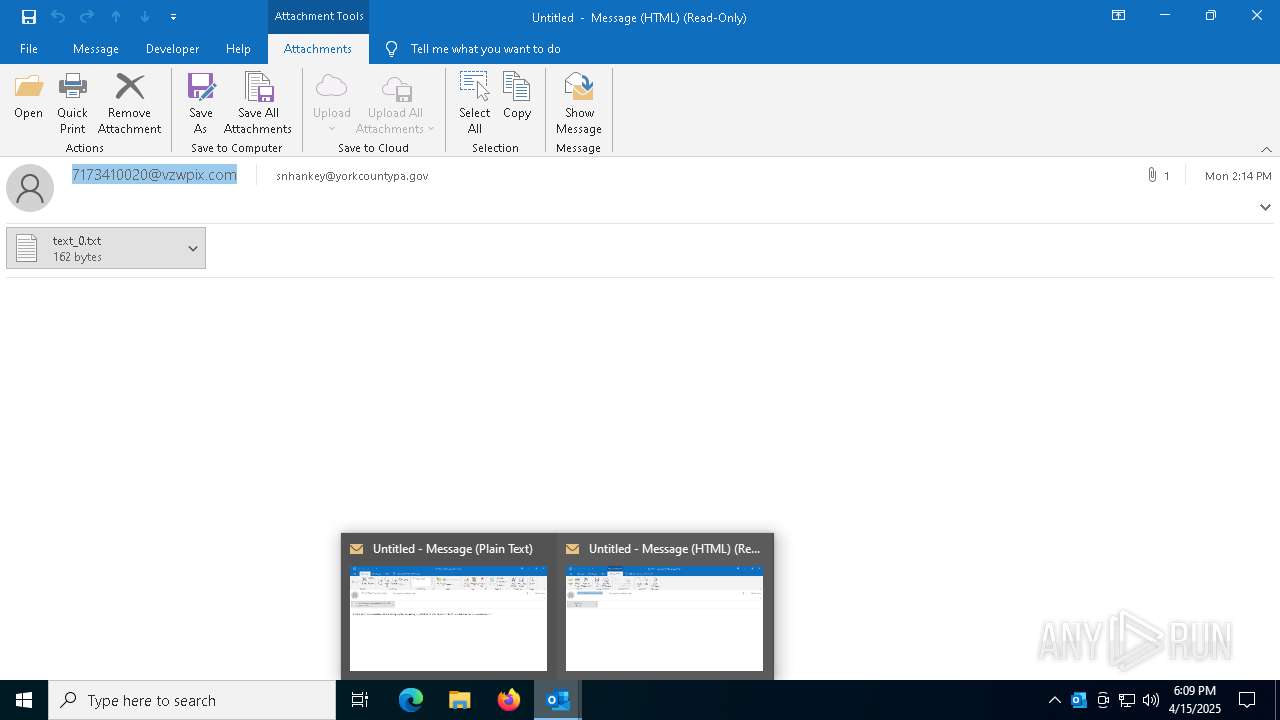The width and height of the screenshot is (1280, 720).
Task: Select the text_0.txt attachment
Action: pyautogui.click(x=94, y=248)
